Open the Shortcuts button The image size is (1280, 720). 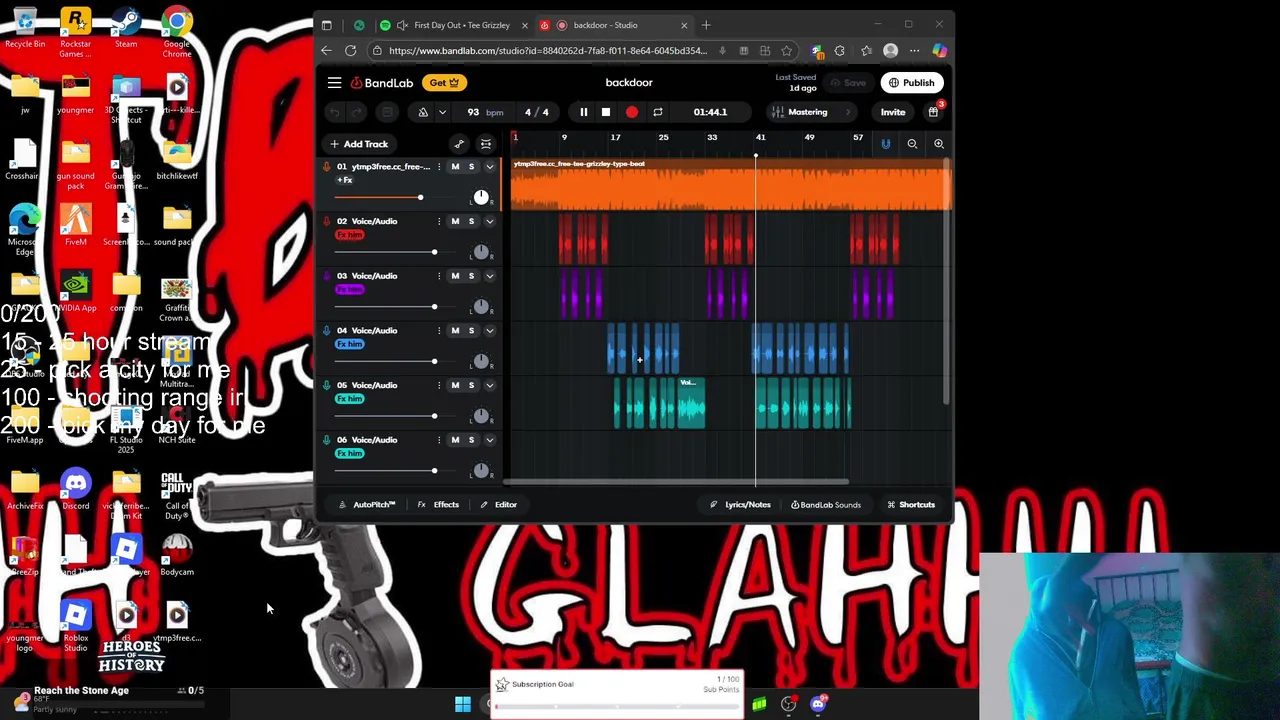[911, 505]
